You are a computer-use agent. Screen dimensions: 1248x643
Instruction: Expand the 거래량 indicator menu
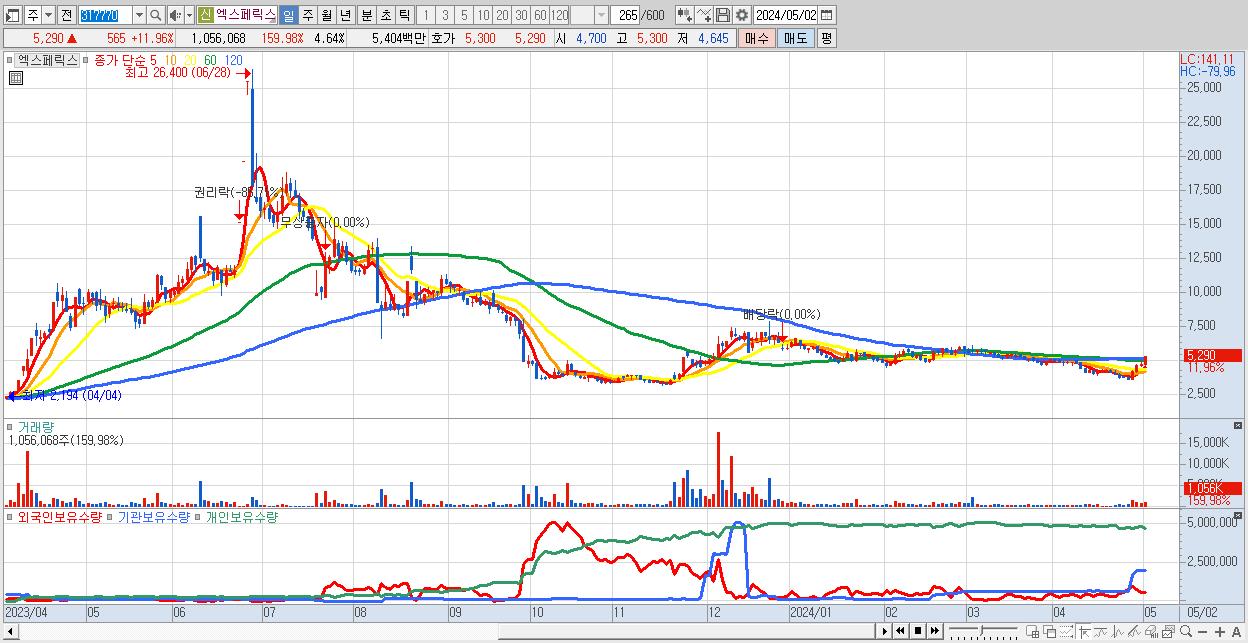(x=11, y=427)
